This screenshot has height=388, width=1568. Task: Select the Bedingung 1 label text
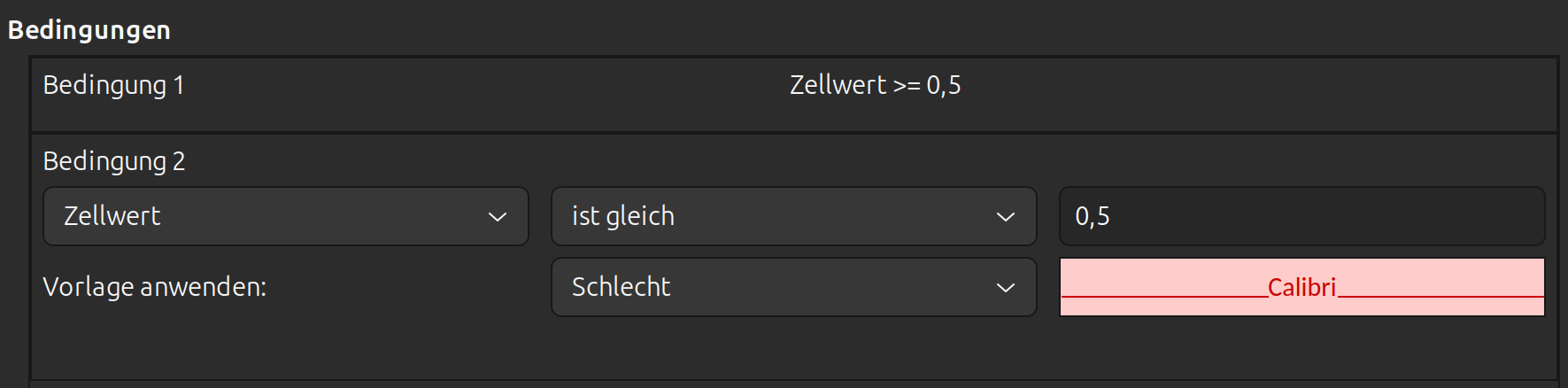pos(113,85)
